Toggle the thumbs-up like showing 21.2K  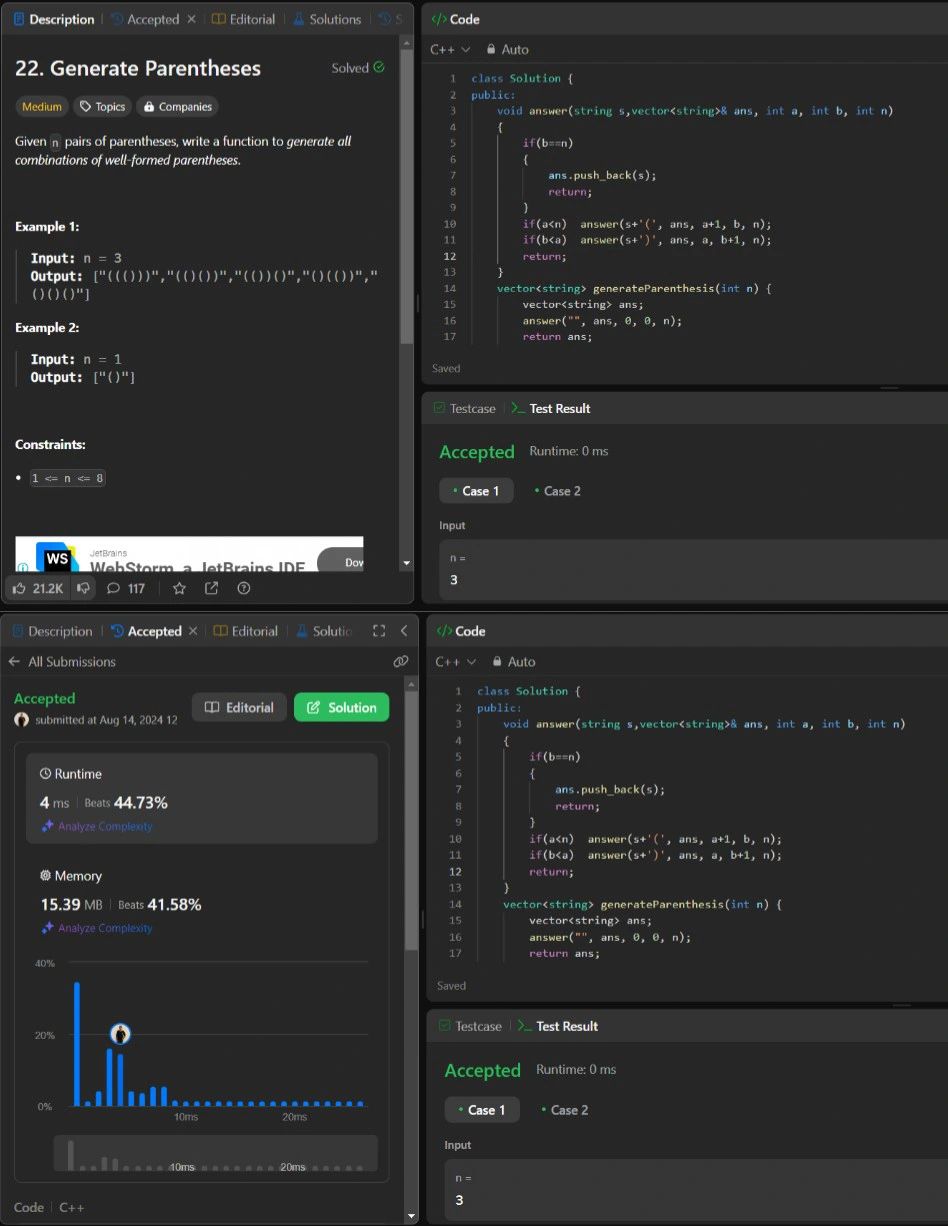[x=38, y=588]
